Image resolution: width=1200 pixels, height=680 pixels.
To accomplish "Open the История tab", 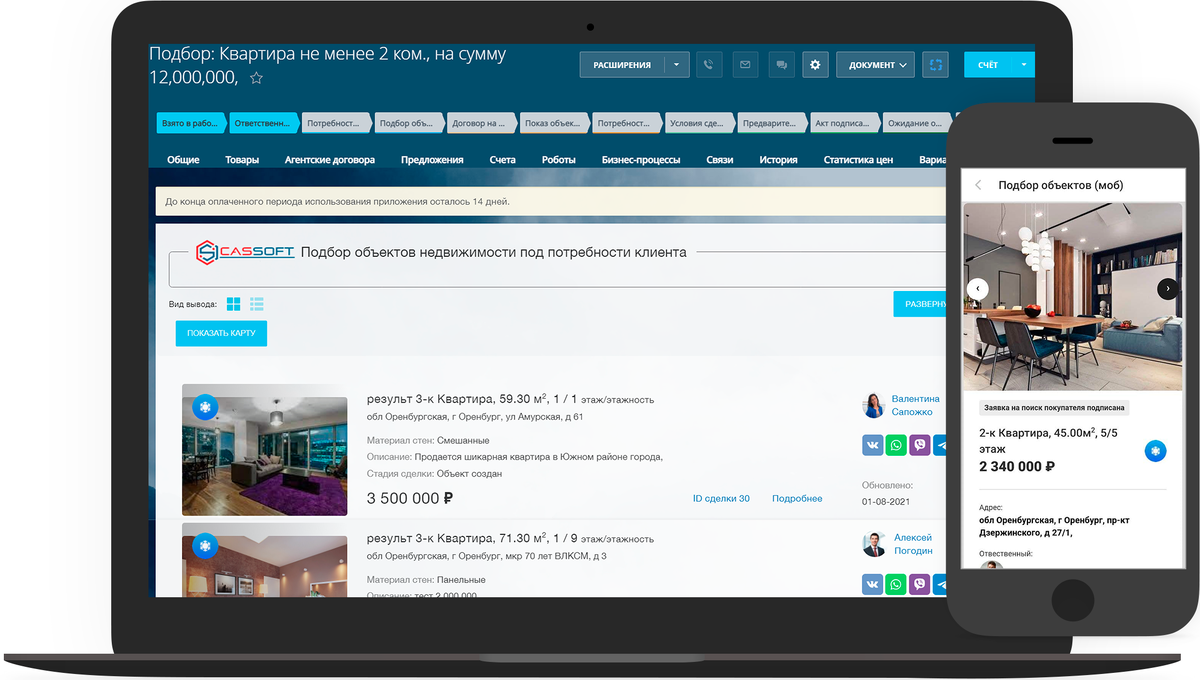I will [x=778, y=160].
